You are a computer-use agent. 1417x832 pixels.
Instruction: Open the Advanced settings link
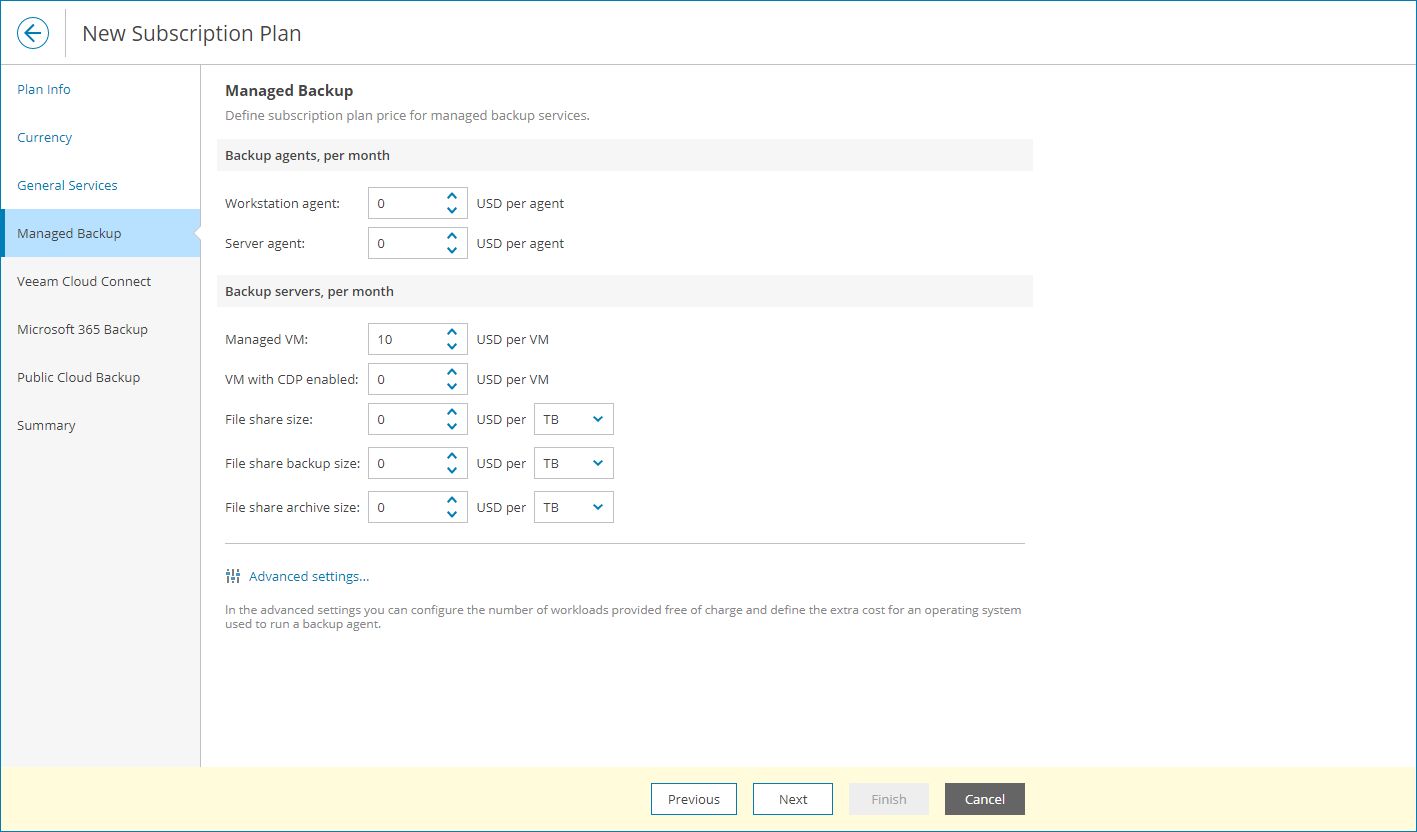click(309, 577)
